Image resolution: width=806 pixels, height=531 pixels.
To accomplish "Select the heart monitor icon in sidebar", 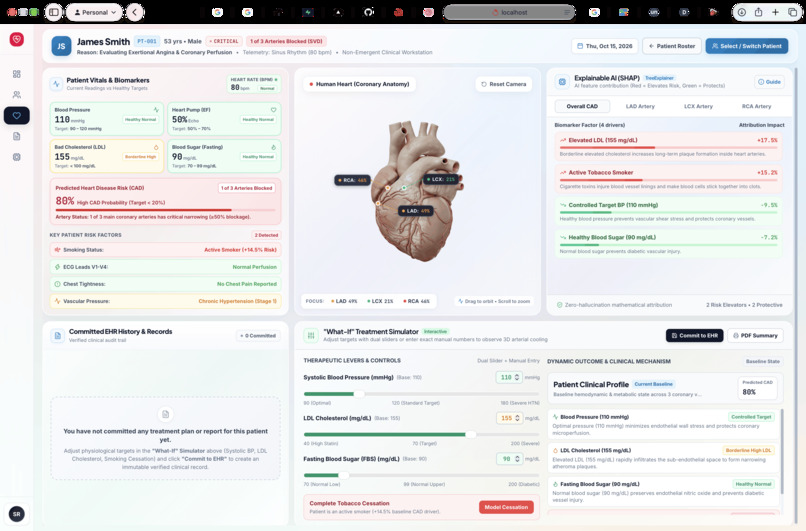I will (x=16, y=116).
